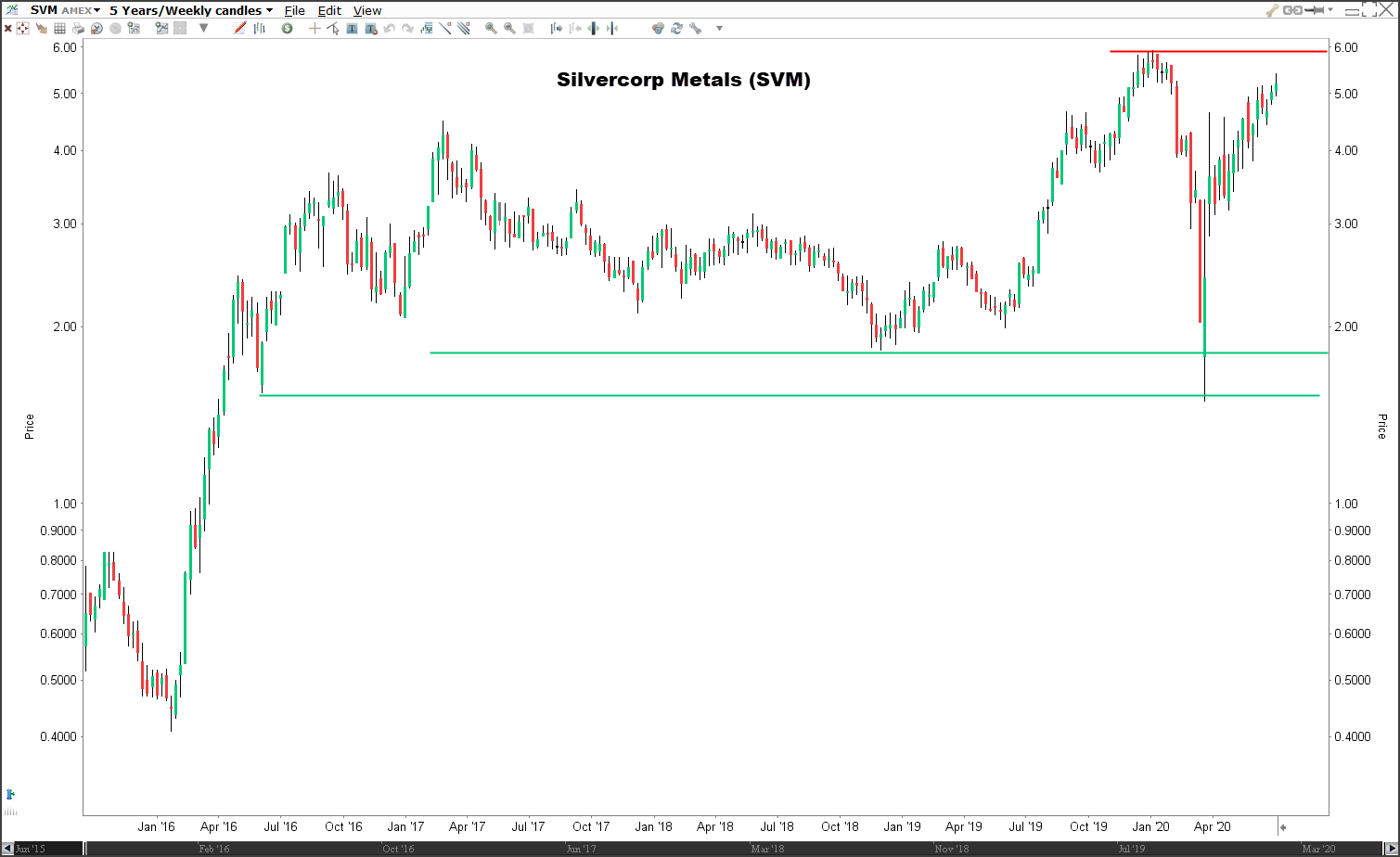Click the left arrow of the bottom scrollbar

(x=6, y=849)
